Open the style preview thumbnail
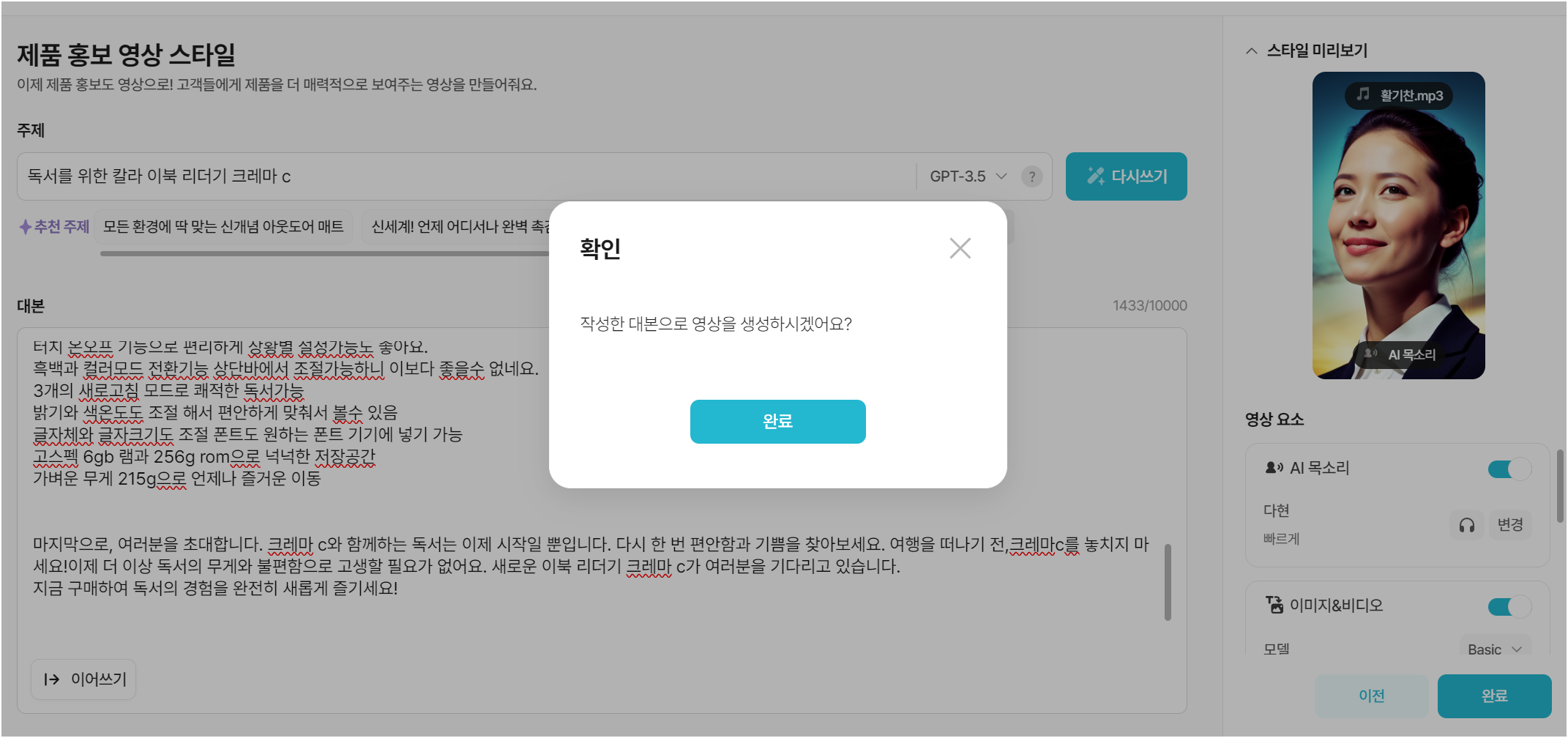 (x=1398, y=225)
